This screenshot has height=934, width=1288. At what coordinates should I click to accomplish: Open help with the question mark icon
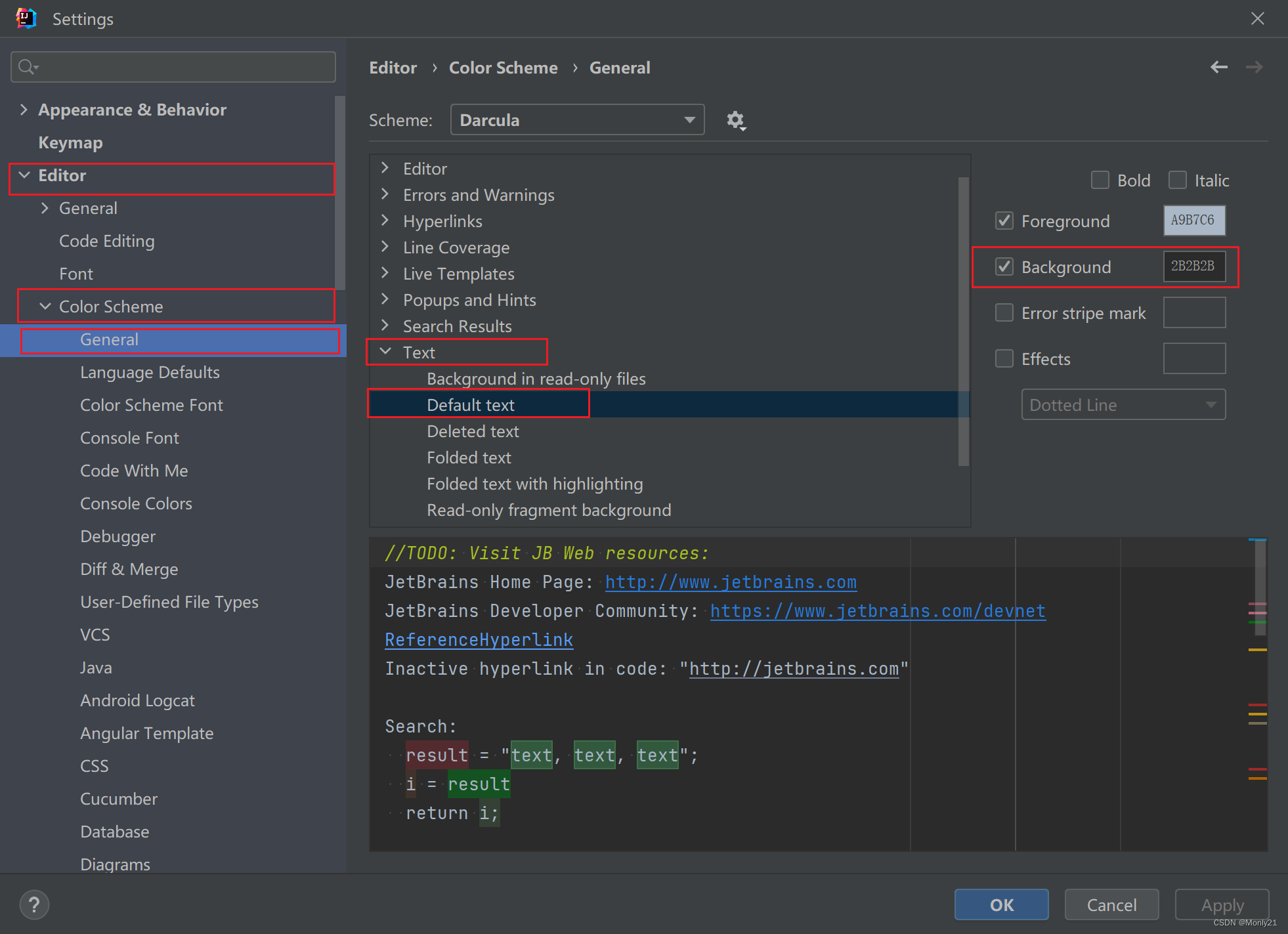pyautogui.click(x=34, y=904)
